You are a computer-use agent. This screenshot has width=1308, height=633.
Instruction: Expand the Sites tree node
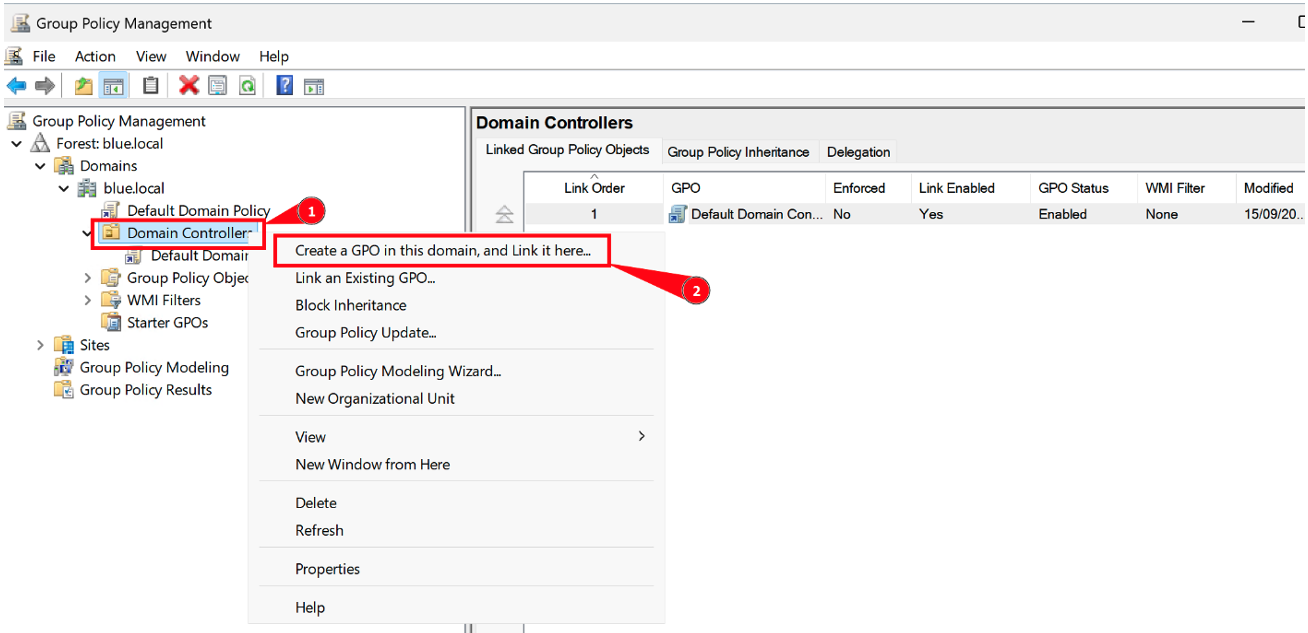pyautogui.click(x=40, y=345)
